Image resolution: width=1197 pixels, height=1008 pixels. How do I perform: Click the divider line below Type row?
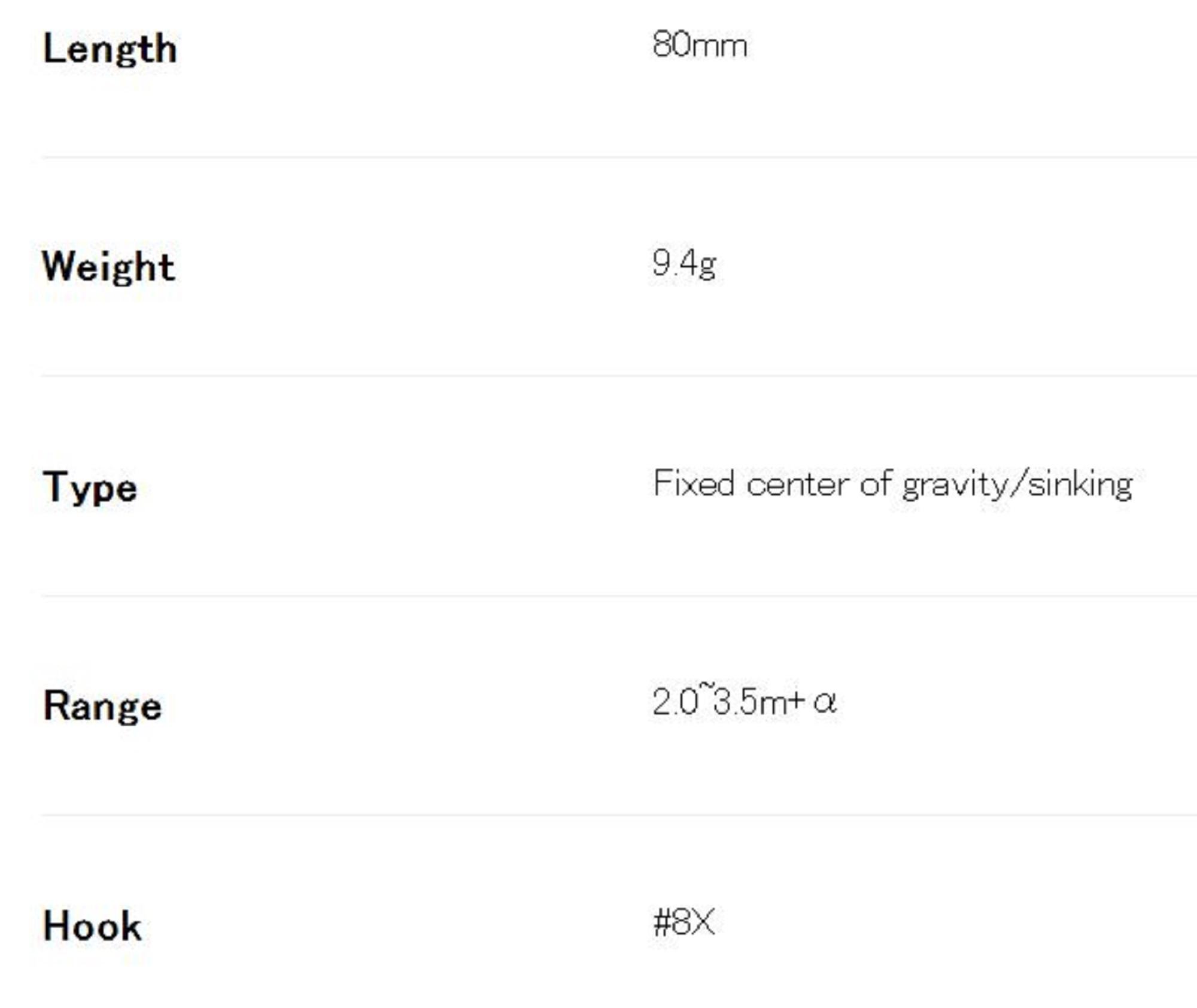598,596
